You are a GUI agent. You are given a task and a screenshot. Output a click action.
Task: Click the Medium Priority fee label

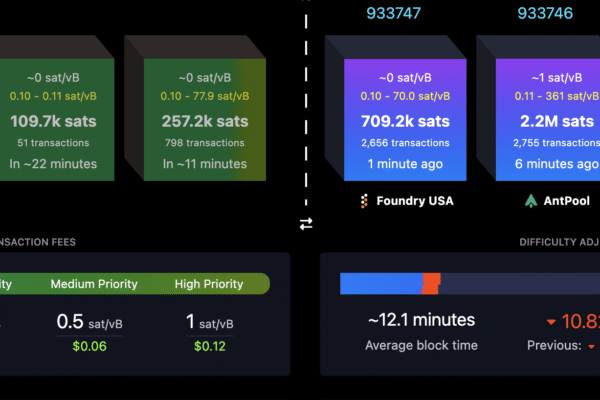[99, 284]
